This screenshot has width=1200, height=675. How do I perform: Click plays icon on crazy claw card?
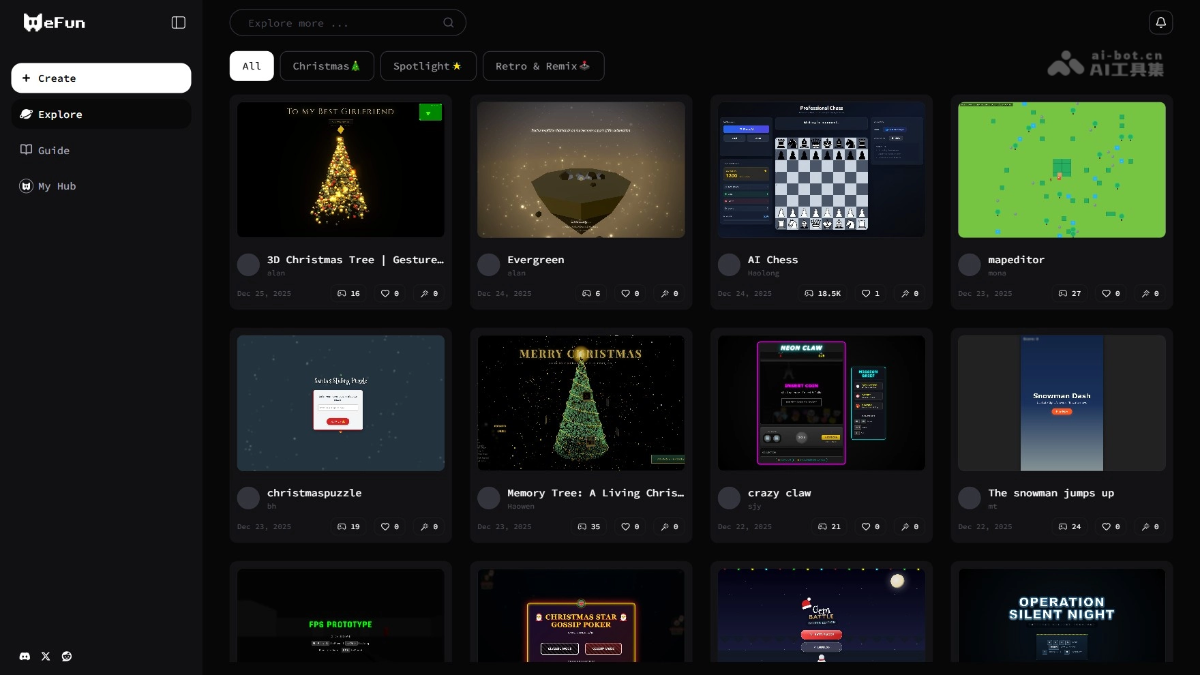point(822,526)
